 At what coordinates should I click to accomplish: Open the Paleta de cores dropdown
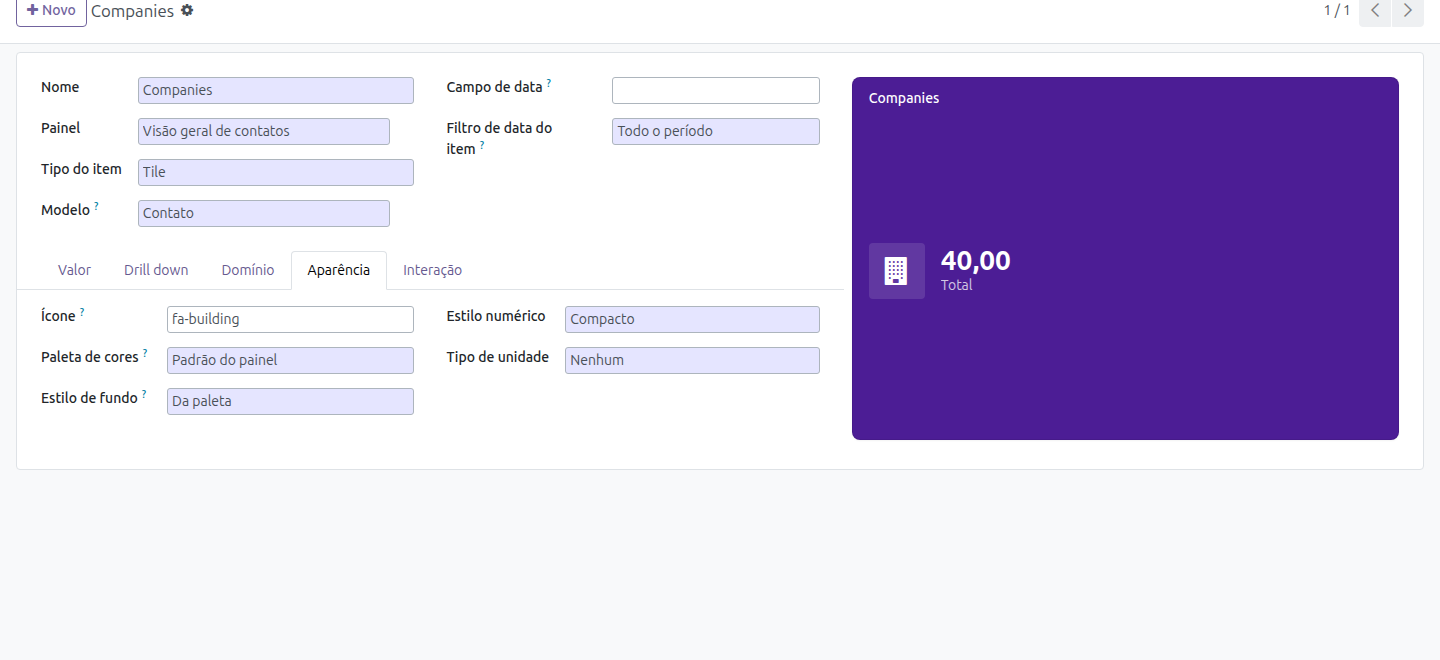click(290, 360)
